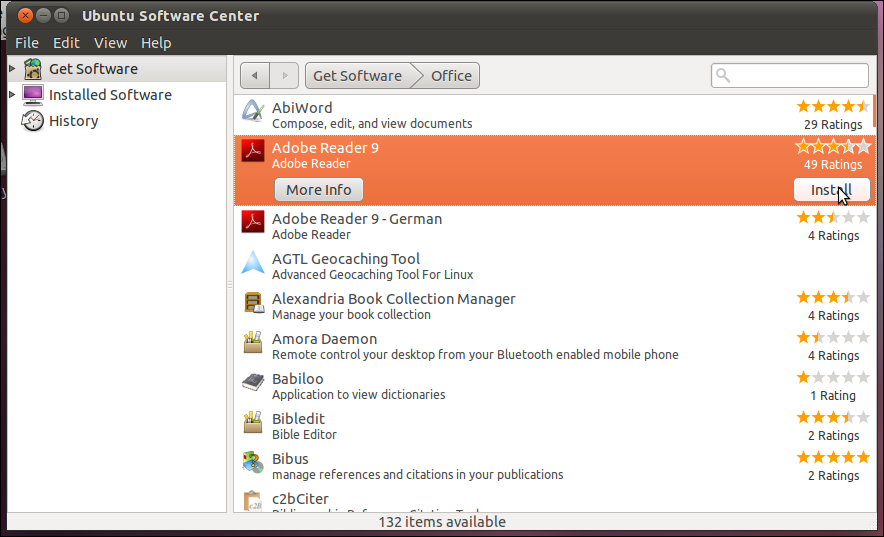Click the Get Software sidebar icon
The width and height of the screenshot is (884, 537).
point(33,69)
